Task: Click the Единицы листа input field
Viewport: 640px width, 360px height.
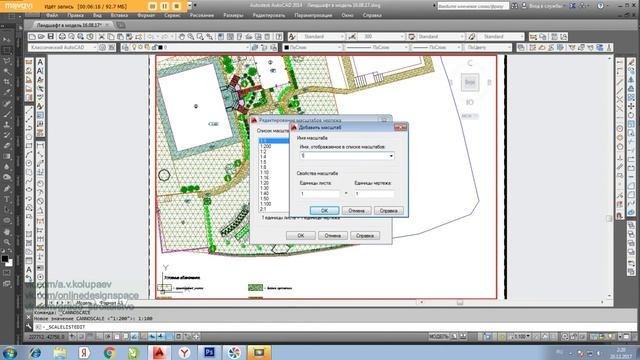Action: (x=320, y=194)
